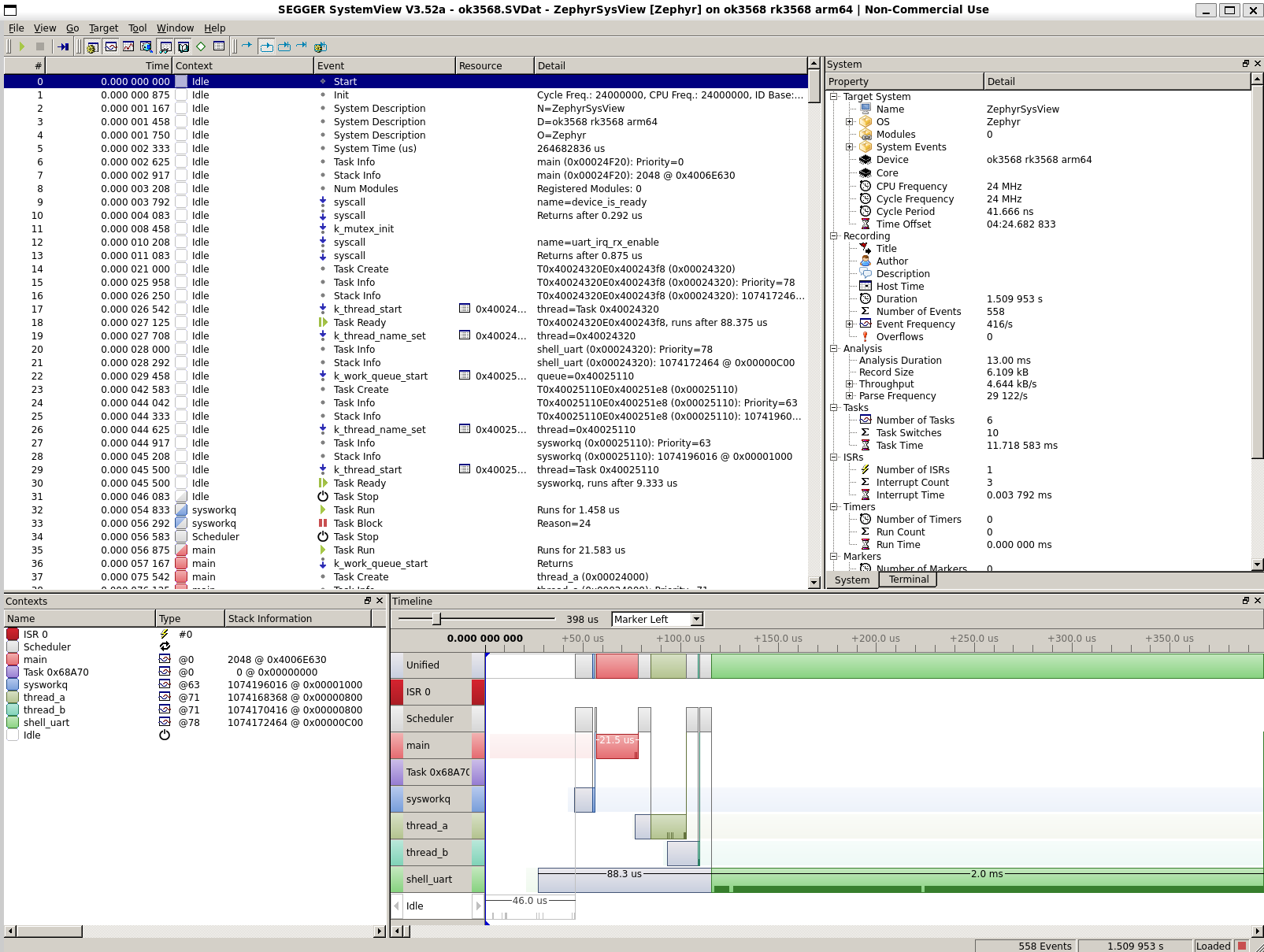
Task: Click the Stack Information column header
Action: (298, 619)
